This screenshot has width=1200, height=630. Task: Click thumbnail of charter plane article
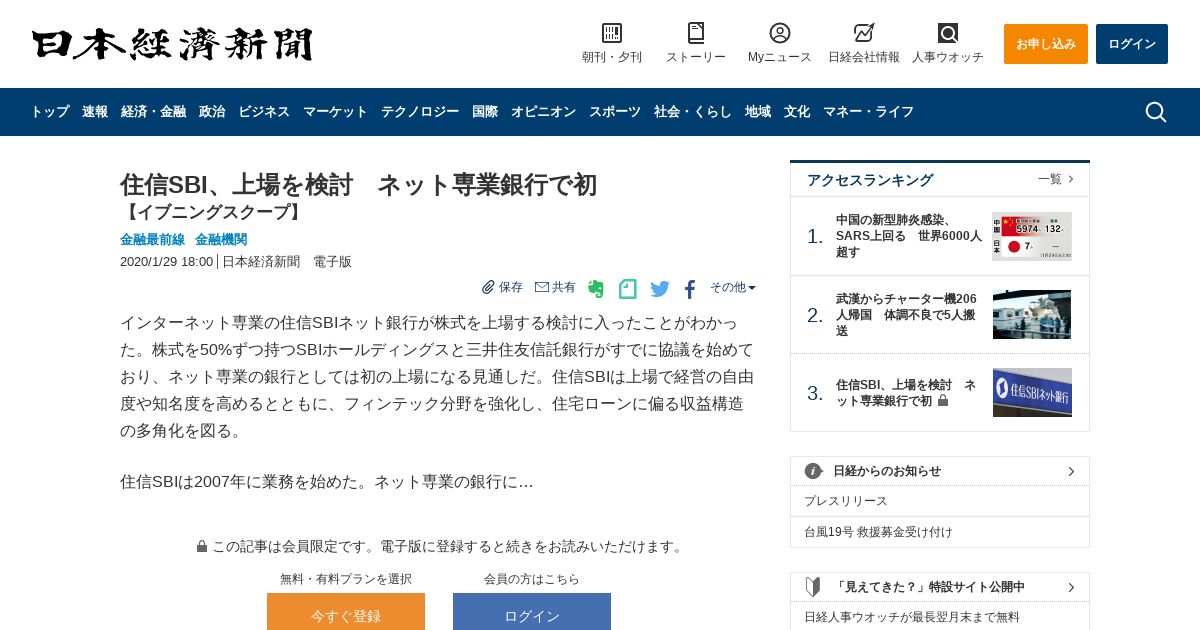(x=1032, y=315)
